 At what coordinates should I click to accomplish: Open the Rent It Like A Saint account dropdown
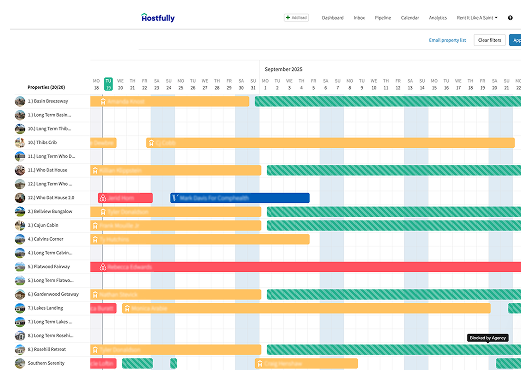pos(477,18)
